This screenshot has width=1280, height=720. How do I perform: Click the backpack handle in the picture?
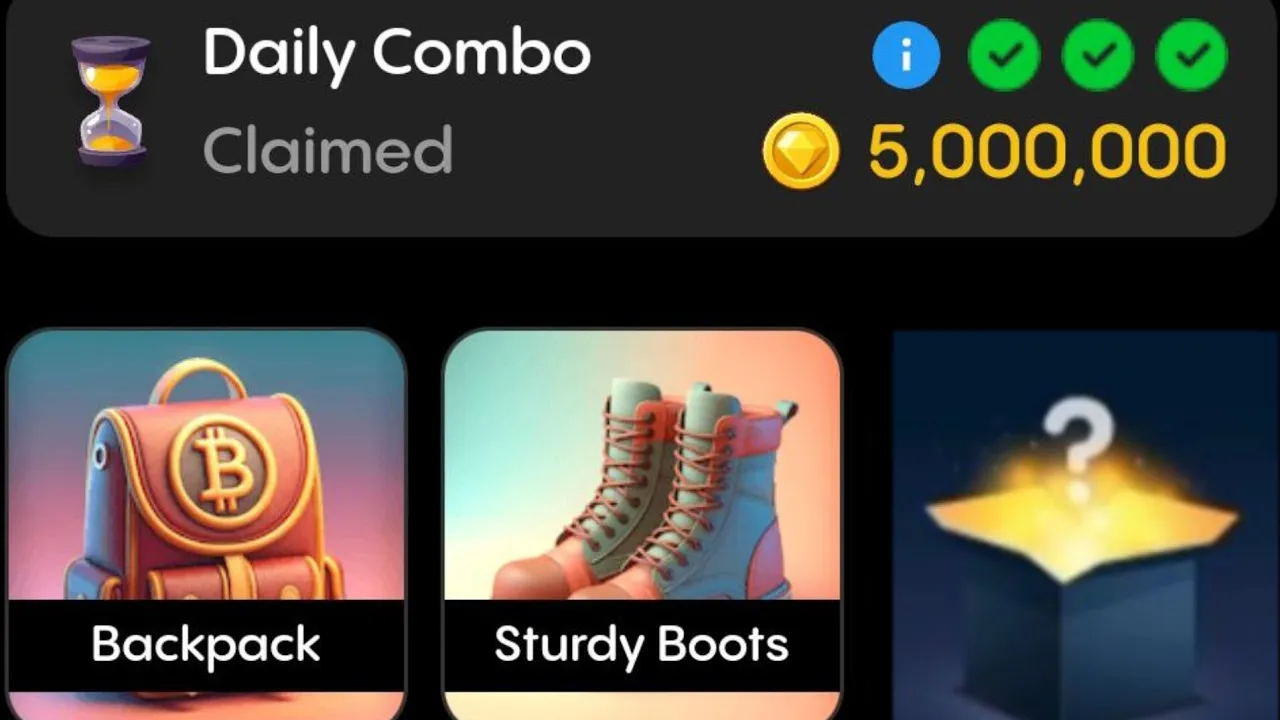202,382
